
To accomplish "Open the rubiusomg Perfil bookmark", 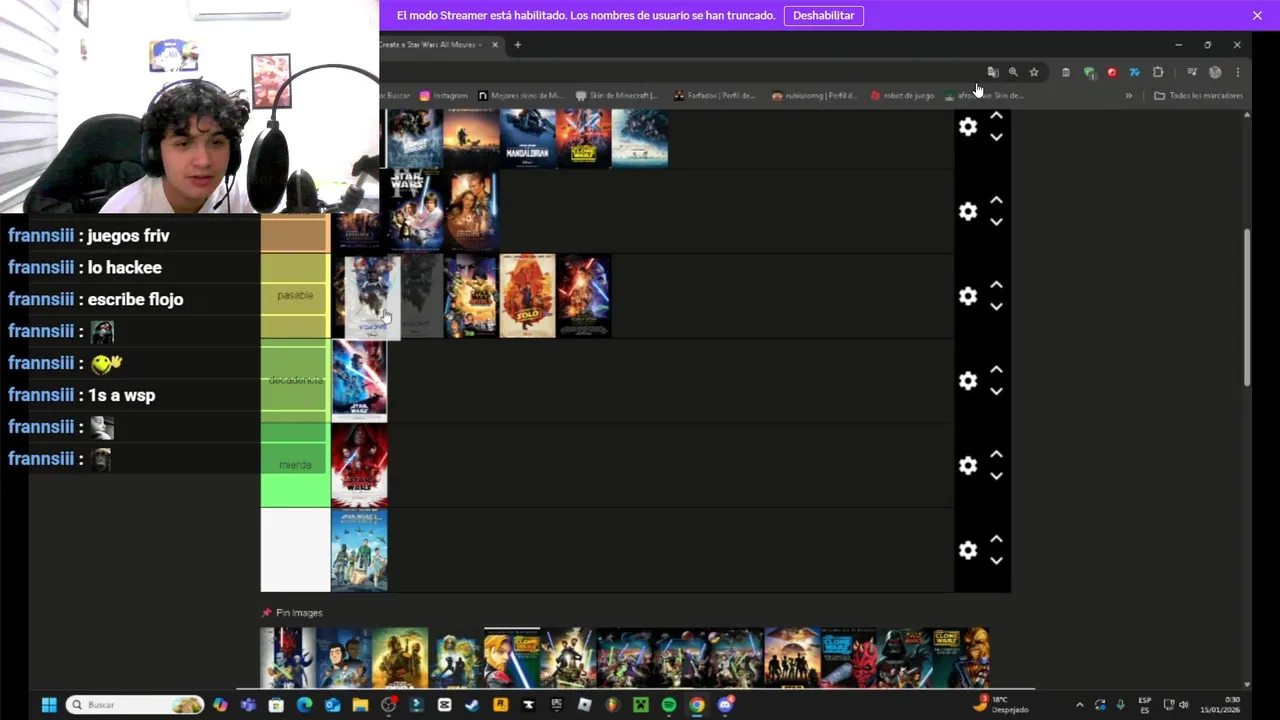I will point(813,96).
